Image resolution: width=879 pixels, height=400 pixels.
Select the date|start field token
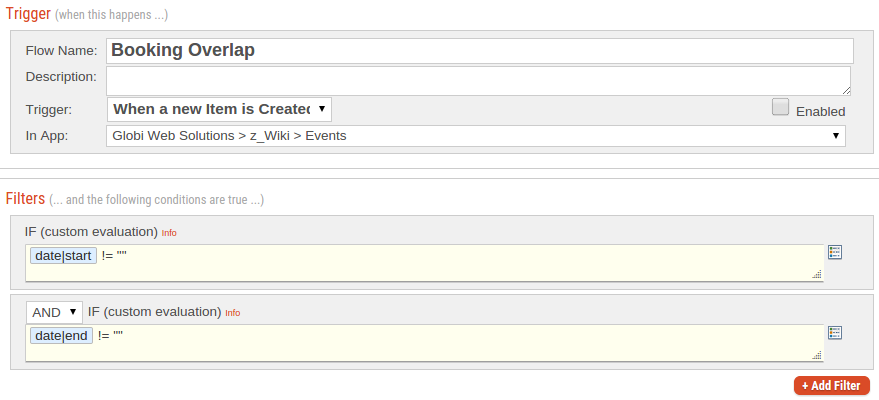[x=63, y=256]
